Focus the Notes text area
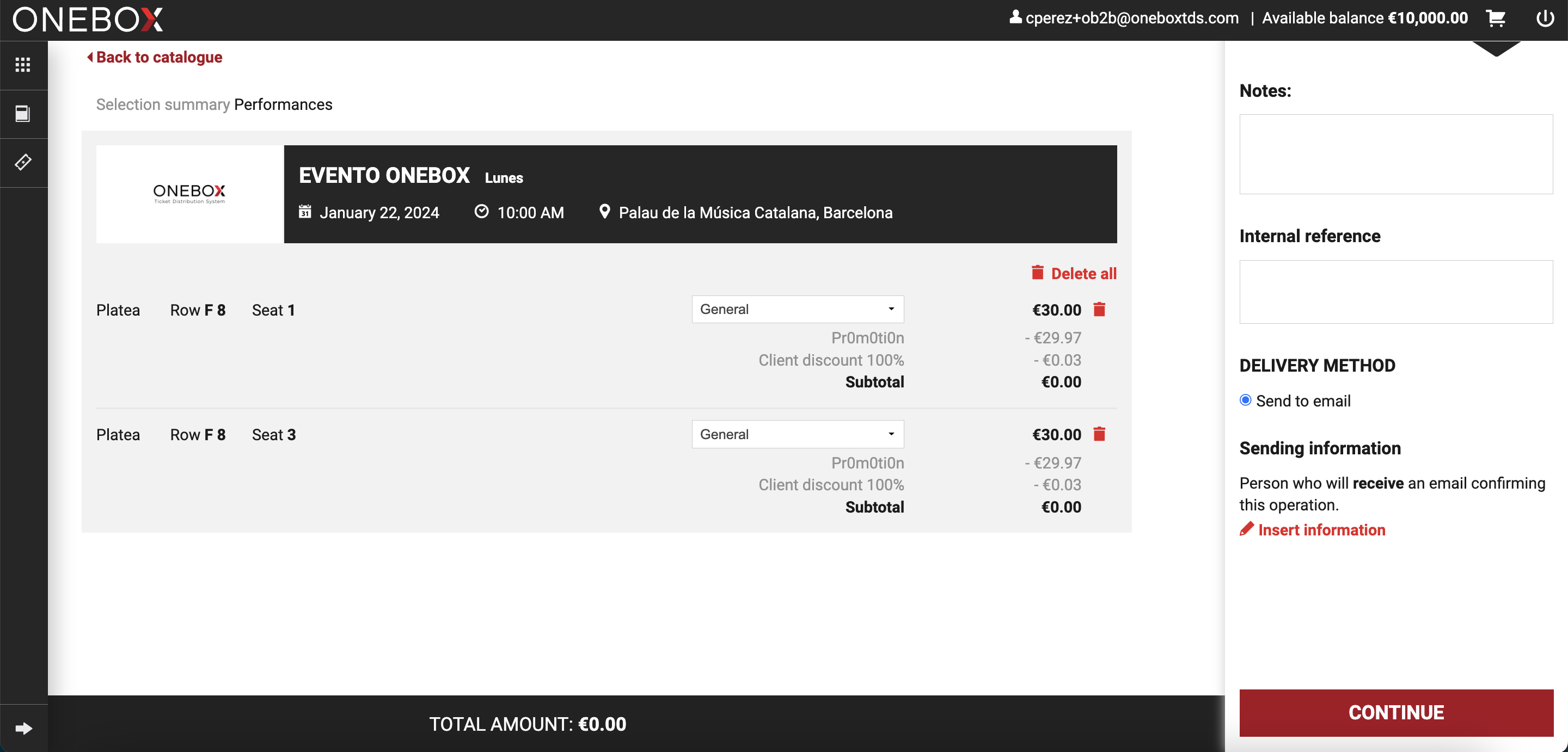Screen dimensions: 1568x752 pos(1396,154)
